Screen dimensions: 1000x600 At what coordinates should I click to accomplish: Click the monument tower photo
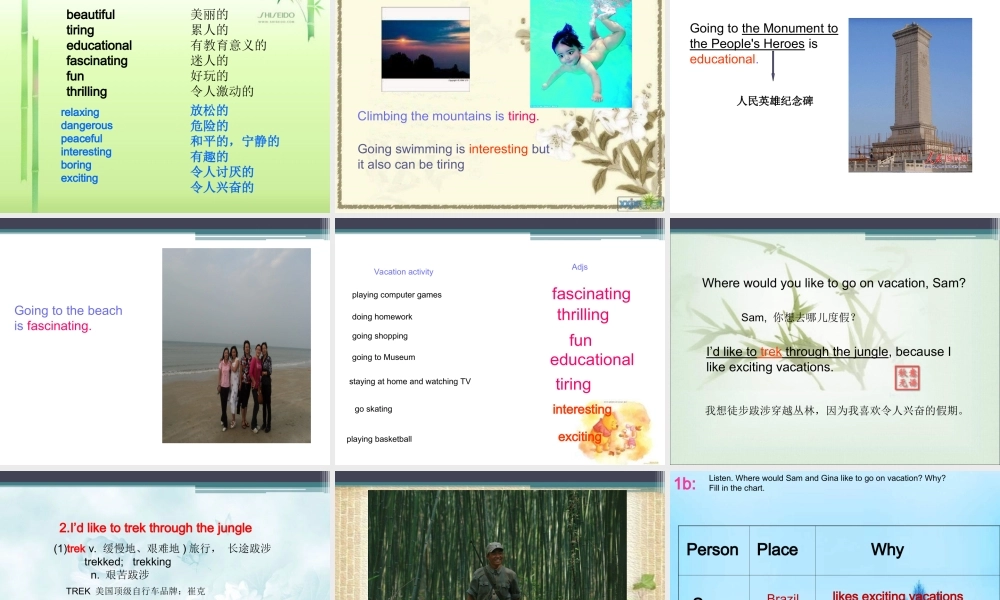point(910,95)
